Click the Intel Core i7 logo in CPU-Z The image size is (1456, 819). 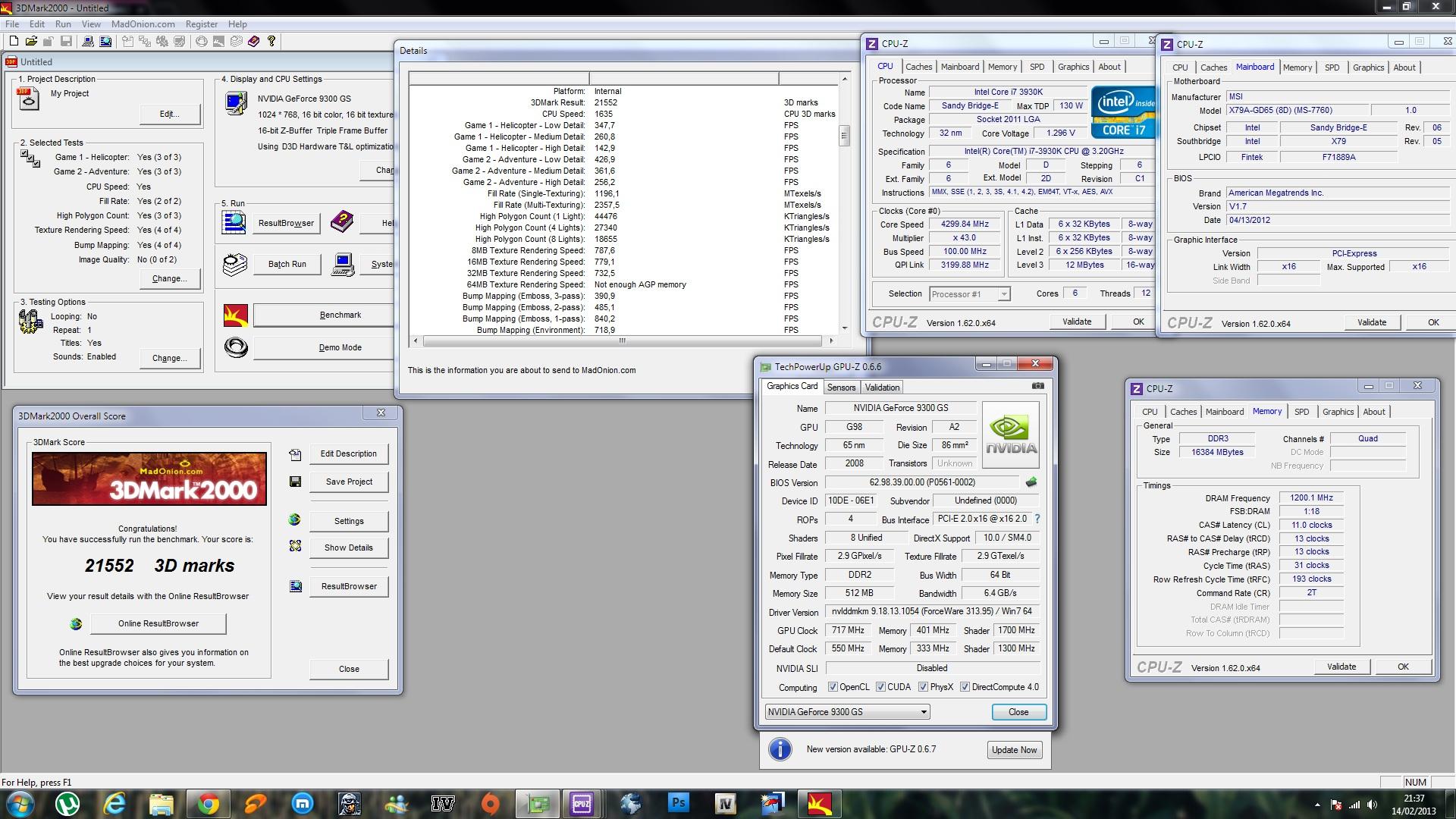1123,112
